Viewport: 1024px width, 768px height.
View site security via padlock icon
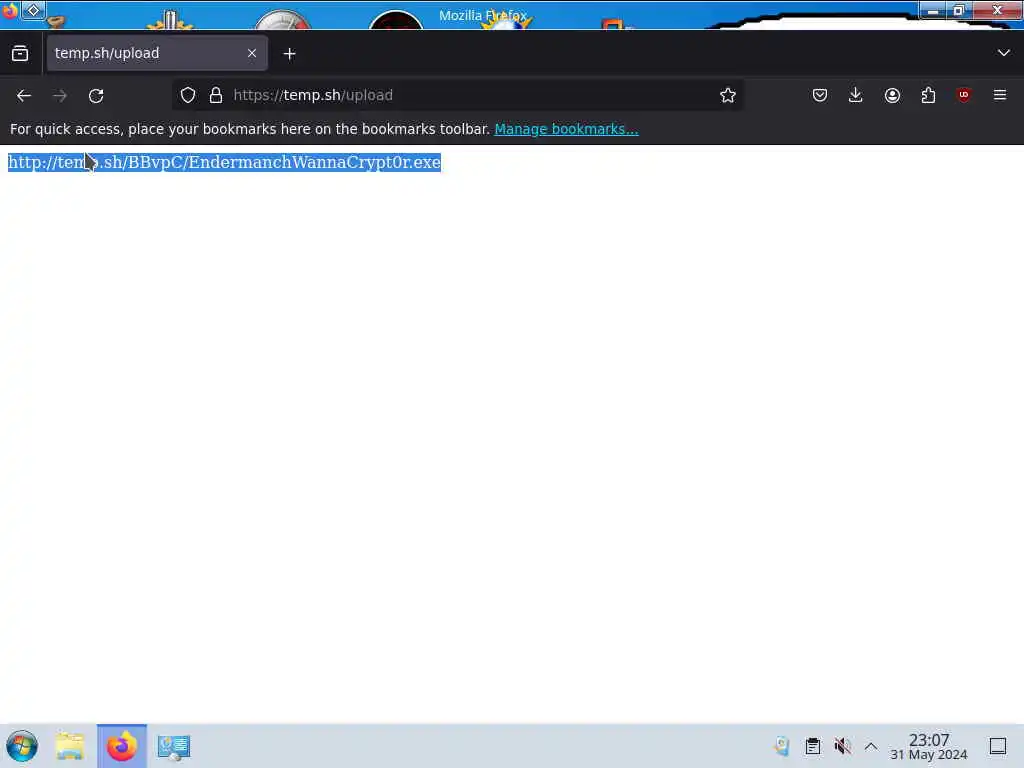click(216, 95)
